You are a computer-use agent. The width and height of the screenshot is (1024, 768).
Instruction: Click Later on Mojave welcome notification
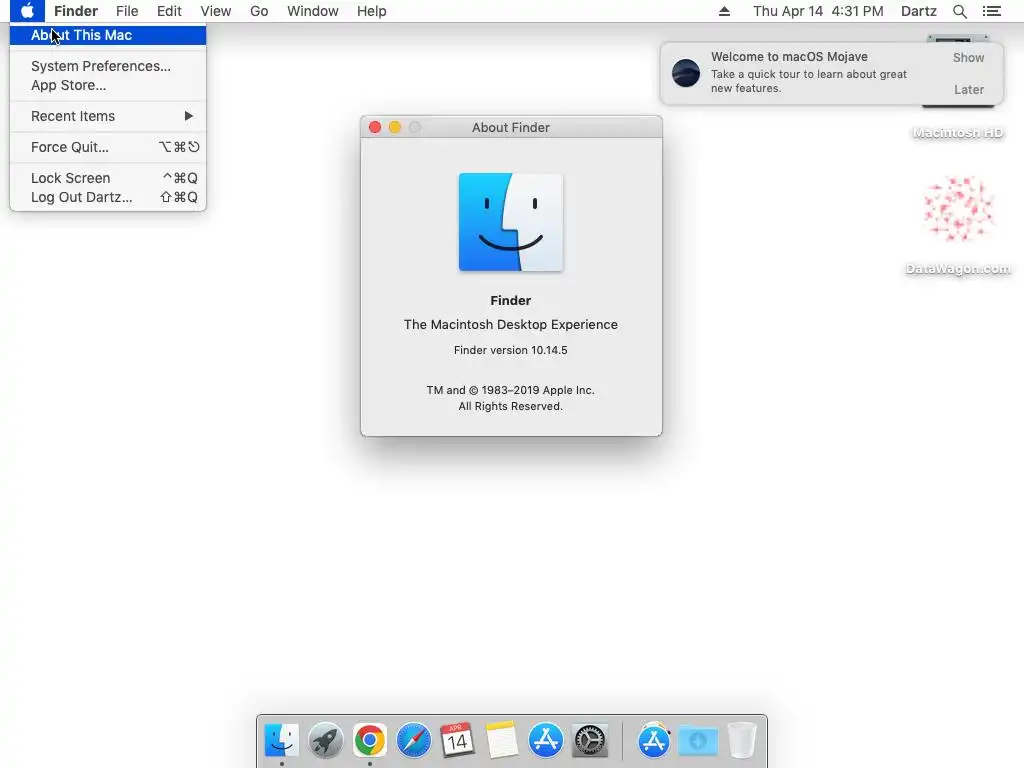pyautogui.click(x=968, y=89)
